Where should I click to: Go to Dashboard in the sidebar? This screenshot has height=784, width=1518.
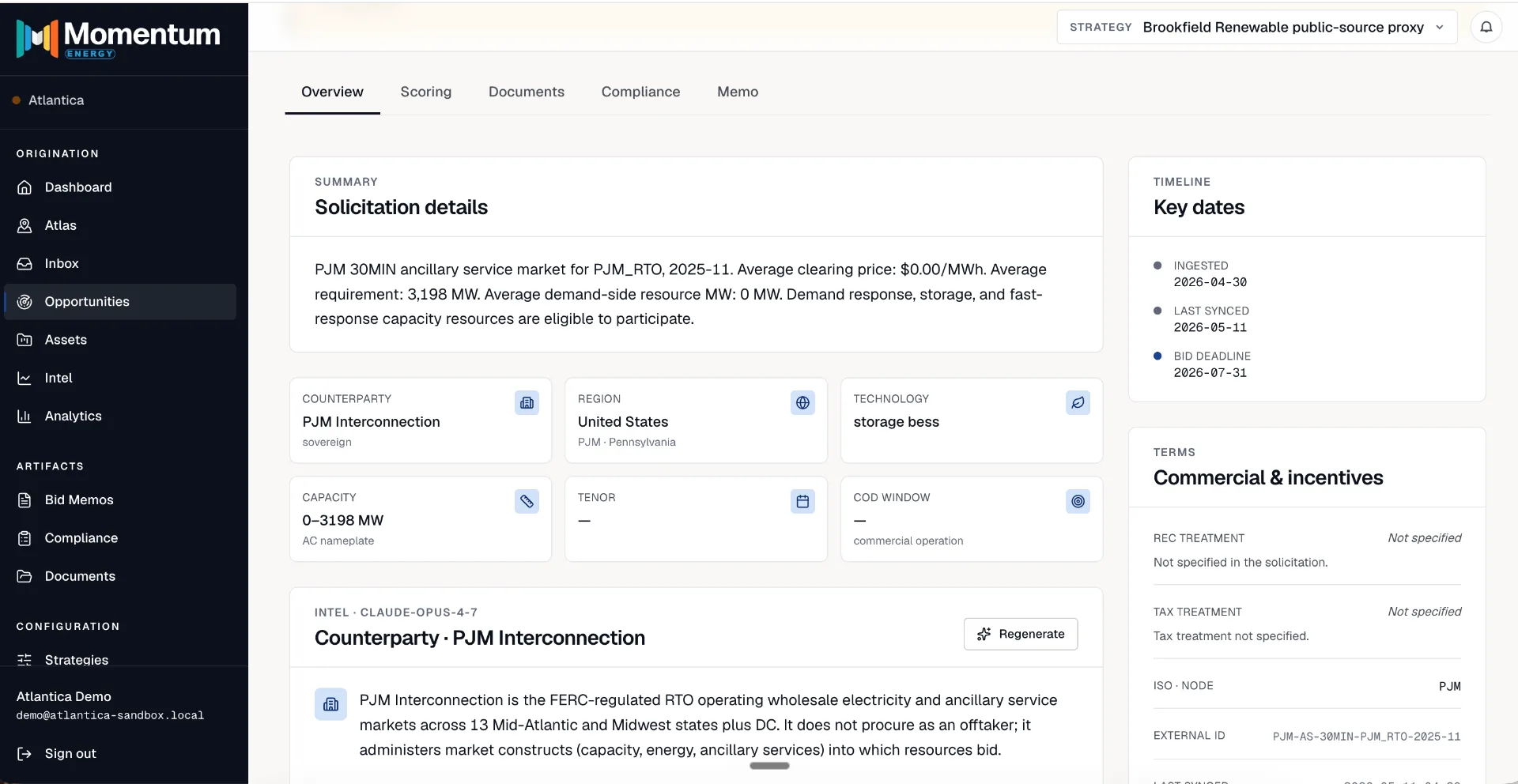[x=120, y=187]
